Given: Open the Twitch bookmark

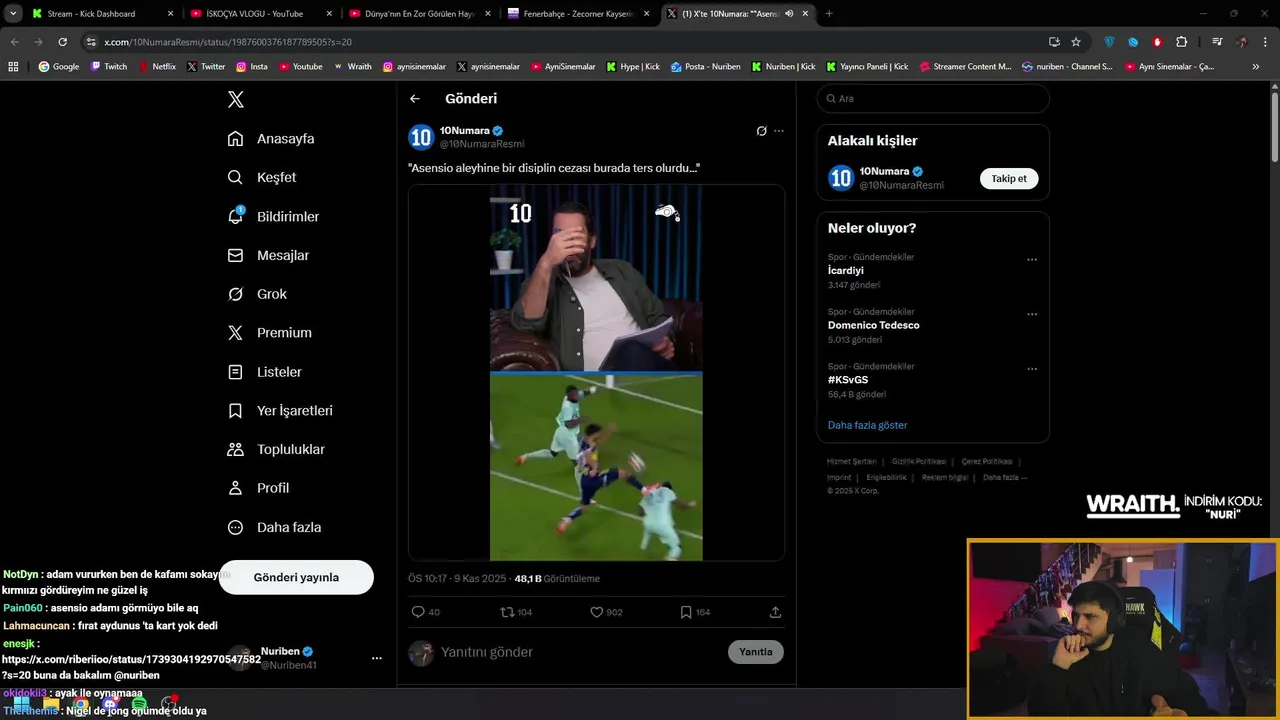Looking at the screenshot, I should click(x=109, y=67).
